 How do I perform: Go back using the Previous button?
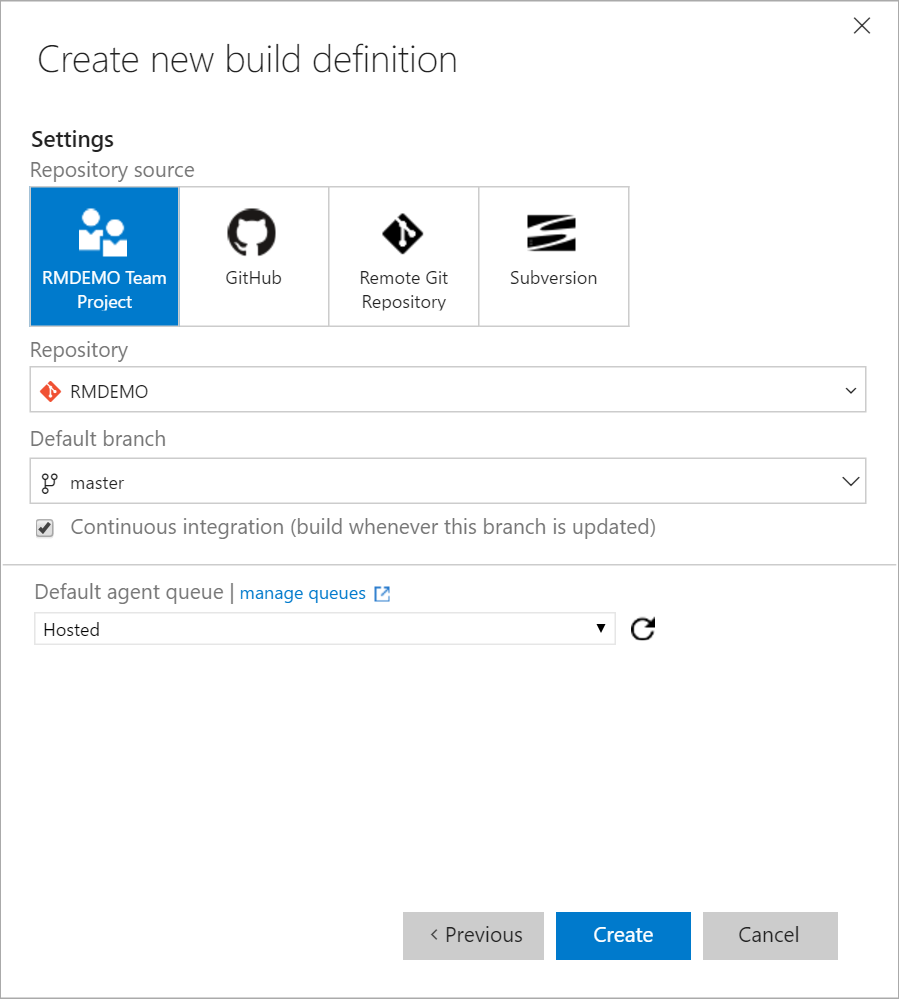pyautogui.click(x=473, y=935)
